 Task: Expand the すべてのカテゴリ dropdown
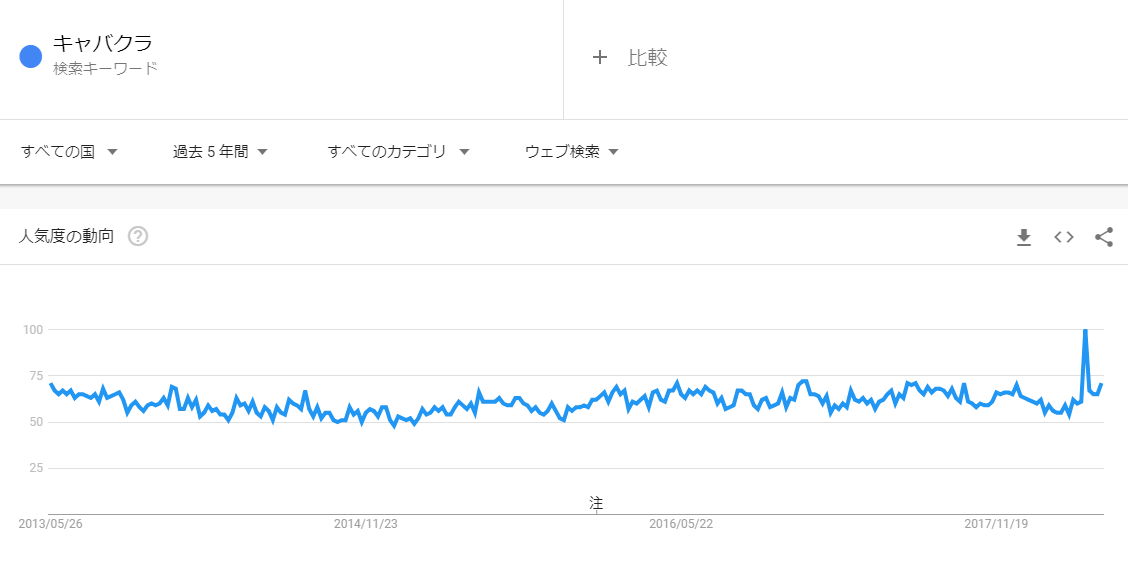399,152
